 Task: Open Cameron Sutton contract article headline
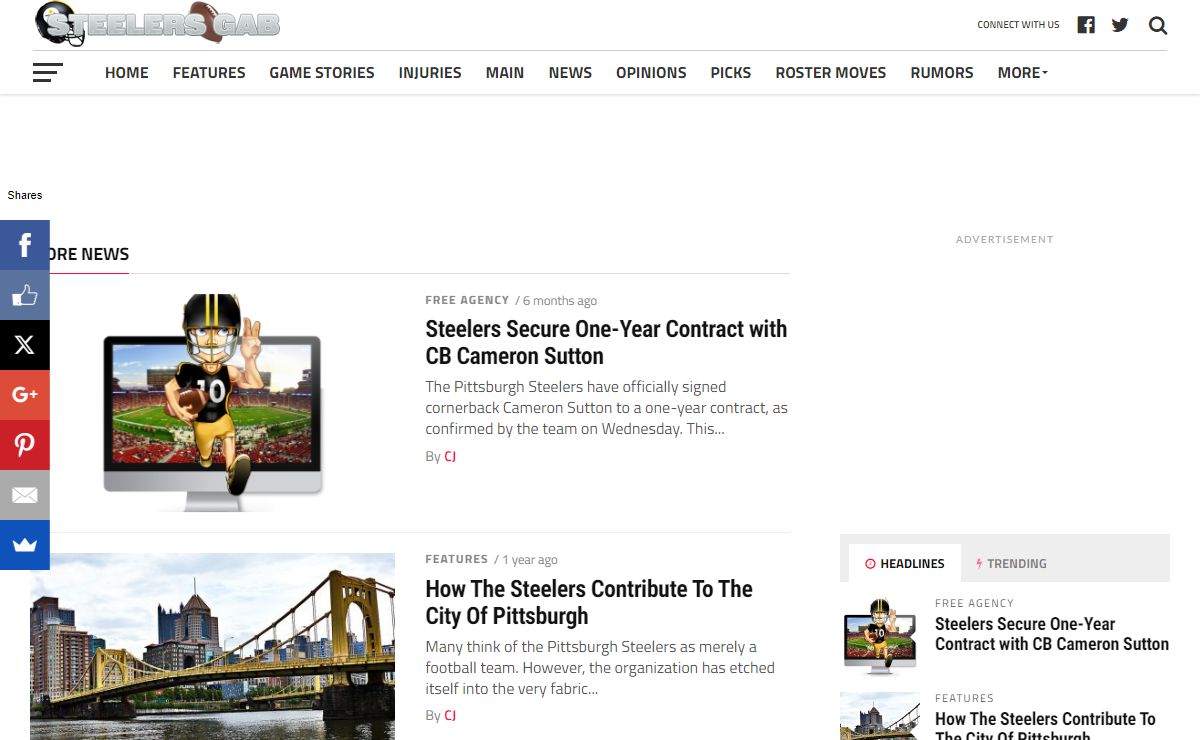coord(606,342)
